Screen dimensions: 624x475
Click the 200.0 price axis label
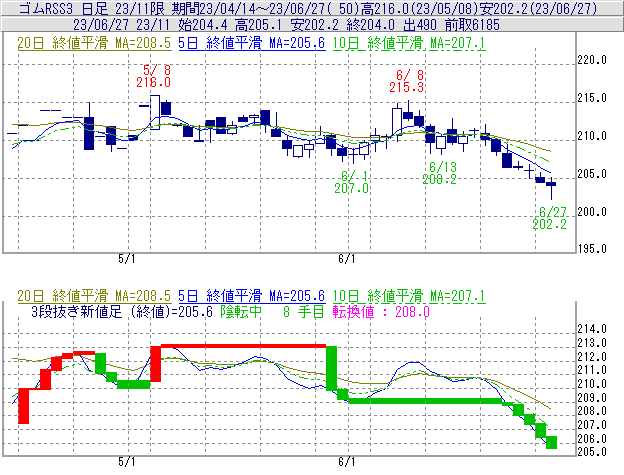pos(592,212)
